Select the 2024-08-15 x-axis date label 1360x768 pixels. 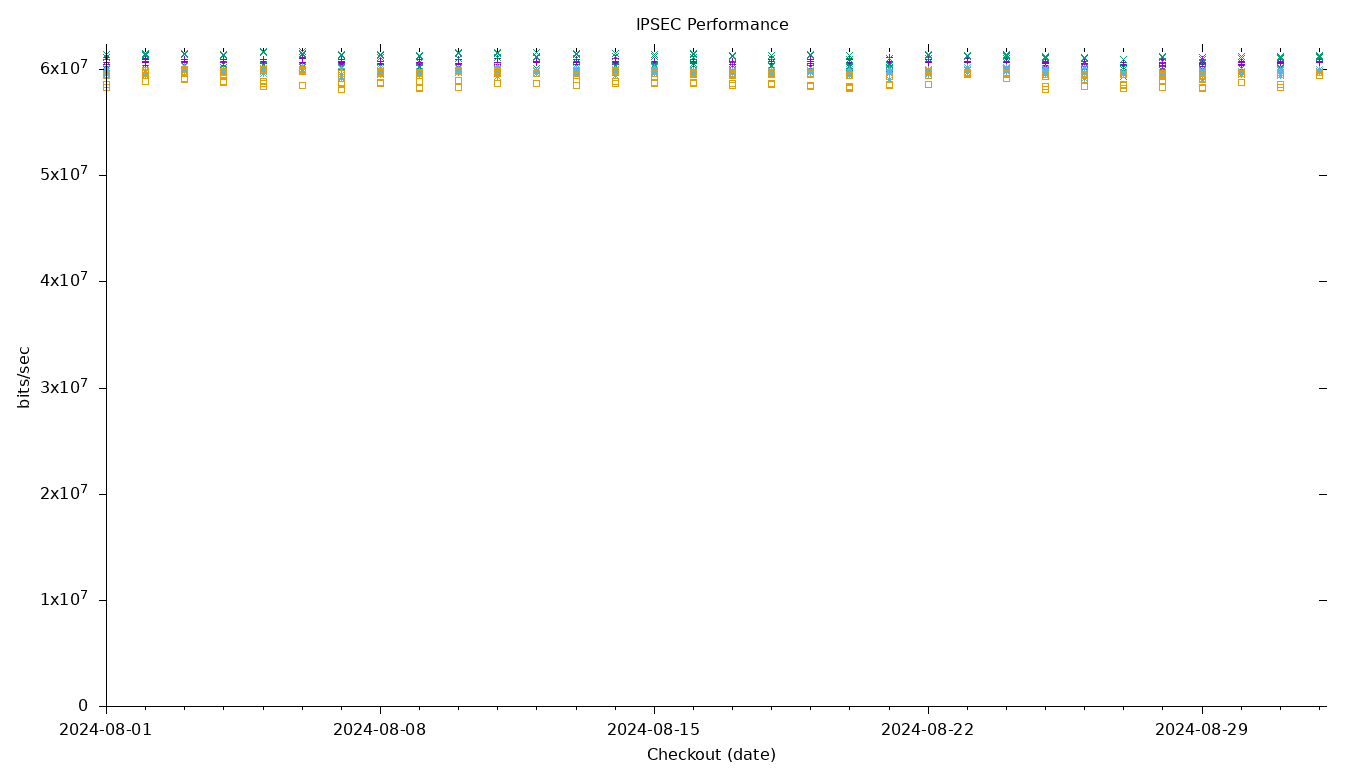(x=654, y=730)
